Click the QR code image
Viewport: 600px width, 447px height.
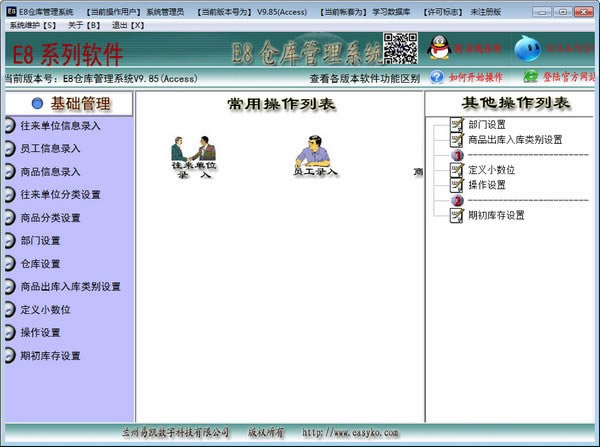[399, 48]
